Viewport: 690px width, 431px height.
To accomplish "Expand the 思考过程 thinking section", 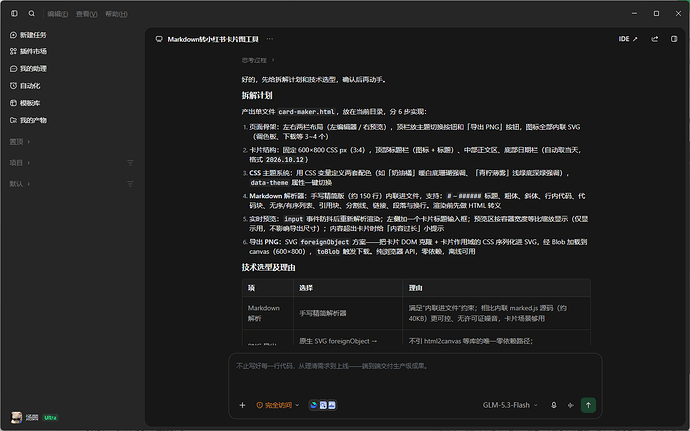I will click(258, 60).
